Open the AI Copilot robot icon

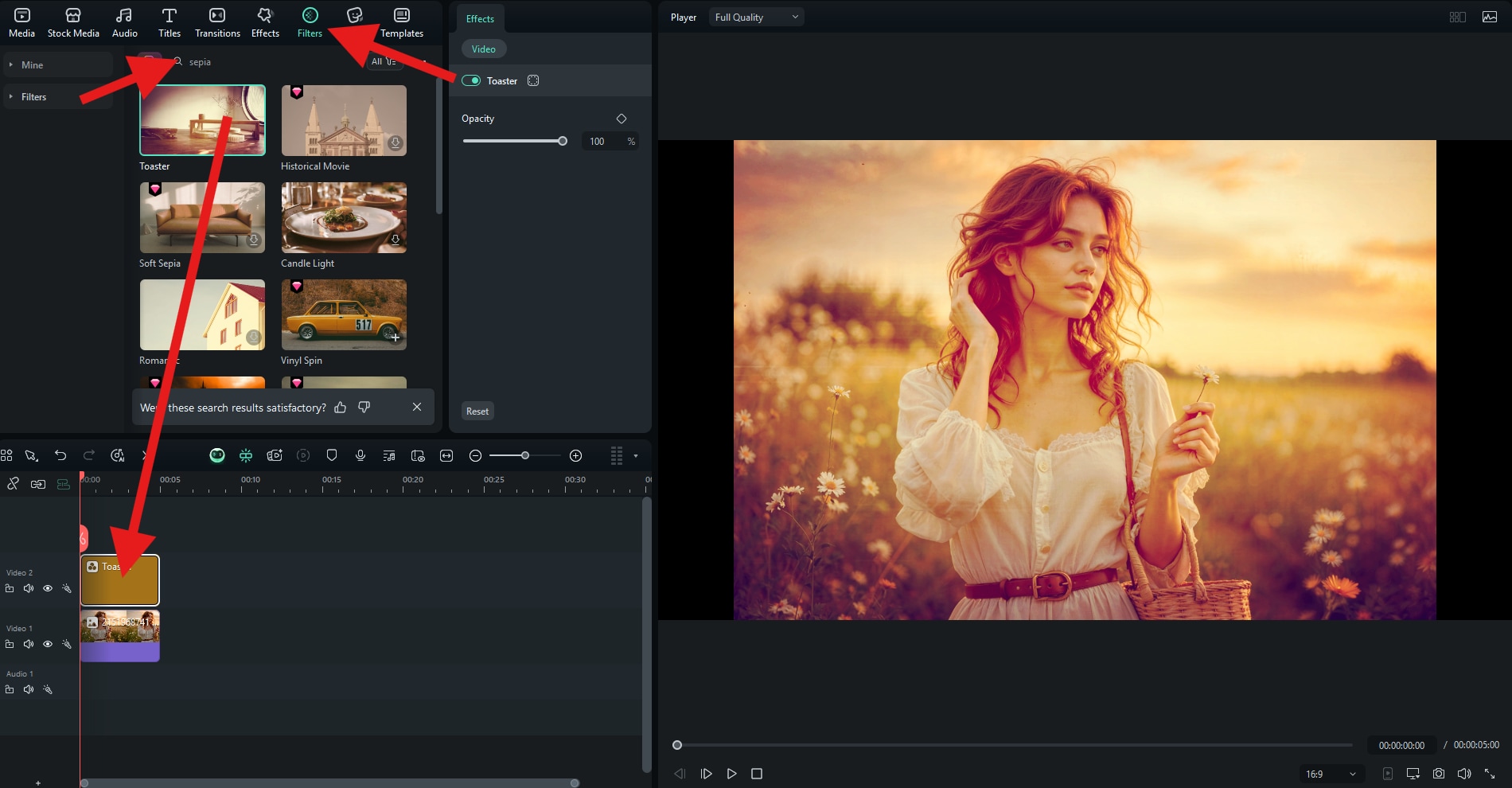tap(217, 455)
